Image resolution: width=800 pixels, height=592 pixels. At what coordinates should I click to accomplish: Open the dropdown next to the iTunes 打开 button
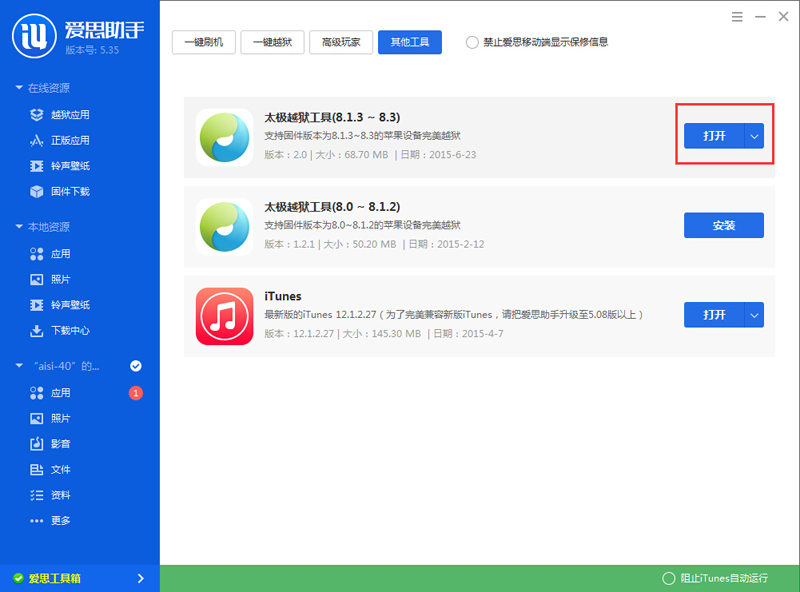[755, 314]
